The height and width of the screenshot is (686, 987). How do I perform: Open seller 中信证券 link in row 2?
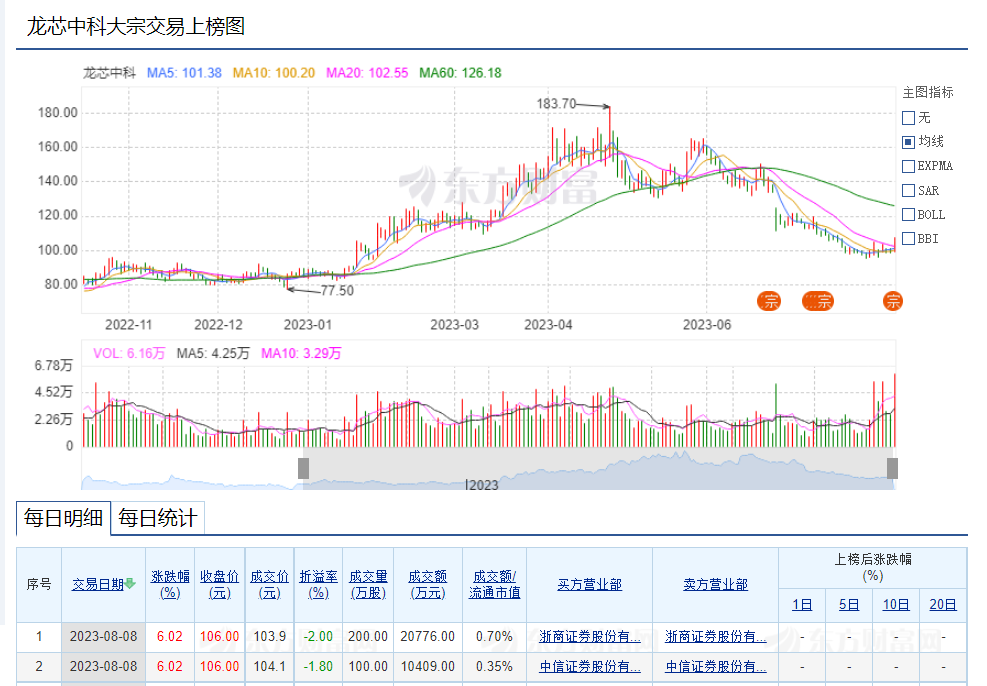715,666
